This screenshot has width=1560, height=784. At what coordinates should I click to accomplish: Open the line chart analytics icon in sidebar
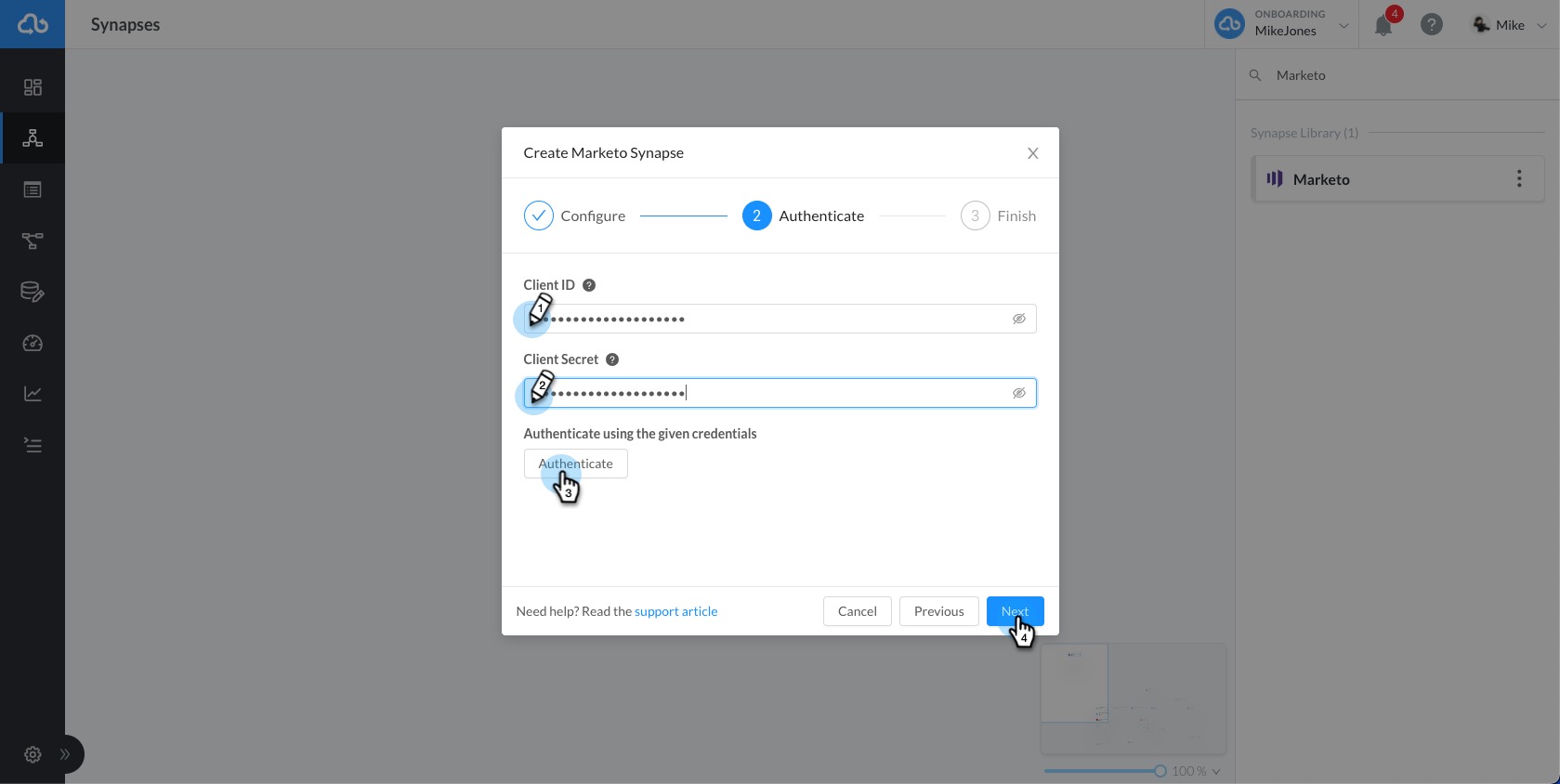(33, 394)
